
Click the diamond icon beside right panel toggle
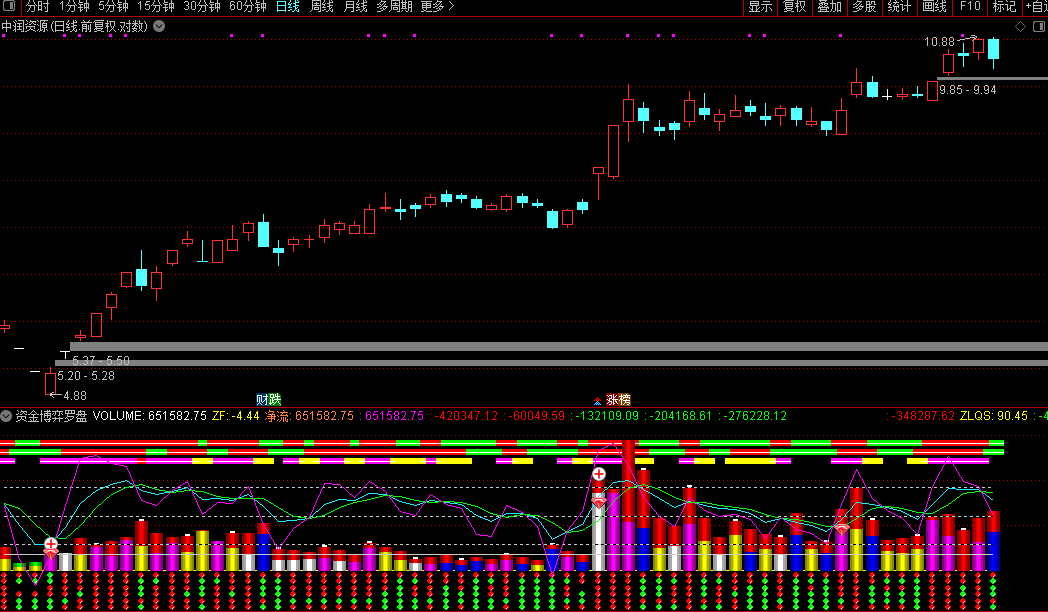point(1020,26)
